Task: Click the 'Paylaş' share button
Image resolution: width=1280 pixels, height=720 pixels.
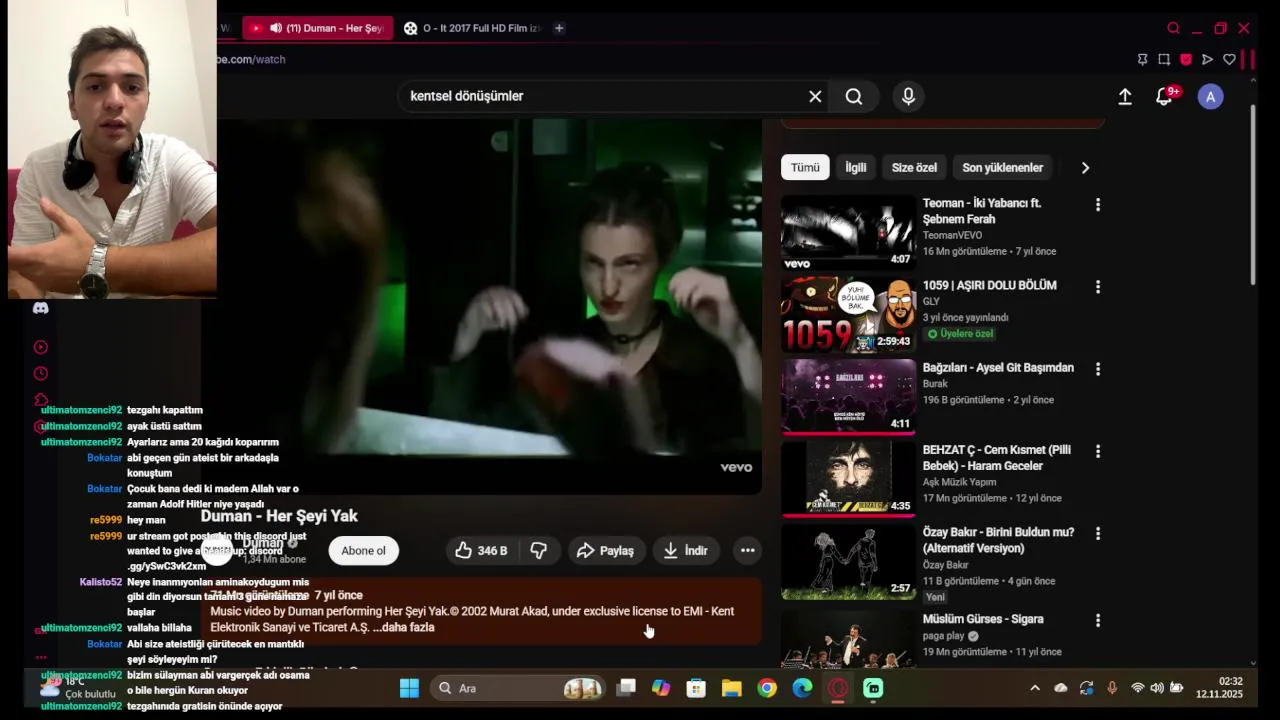Action: coord(606,550)
